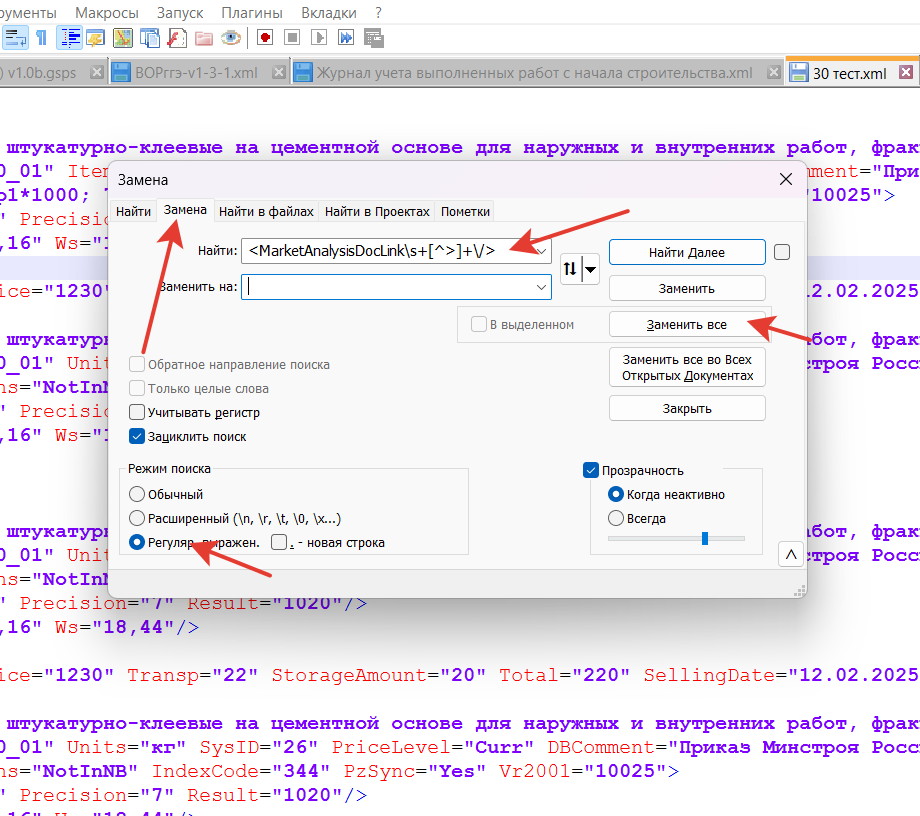Switch to the Найти в Проектах tab
Viewport: 920px width, 816px height.
(x=377, y=211)
